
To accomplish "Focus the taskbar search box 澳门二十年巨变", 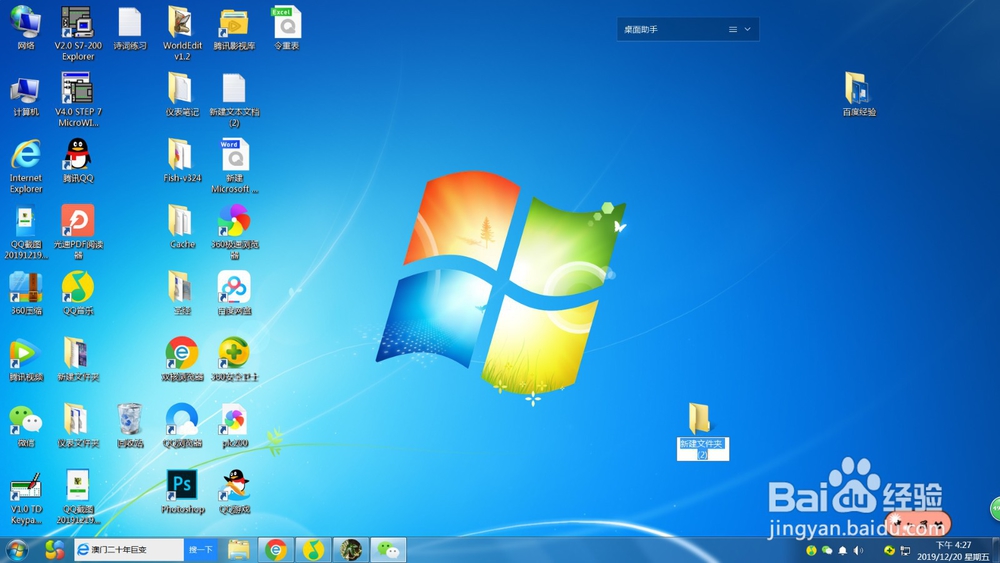I will pyautogui.click(x=129, y=550).
